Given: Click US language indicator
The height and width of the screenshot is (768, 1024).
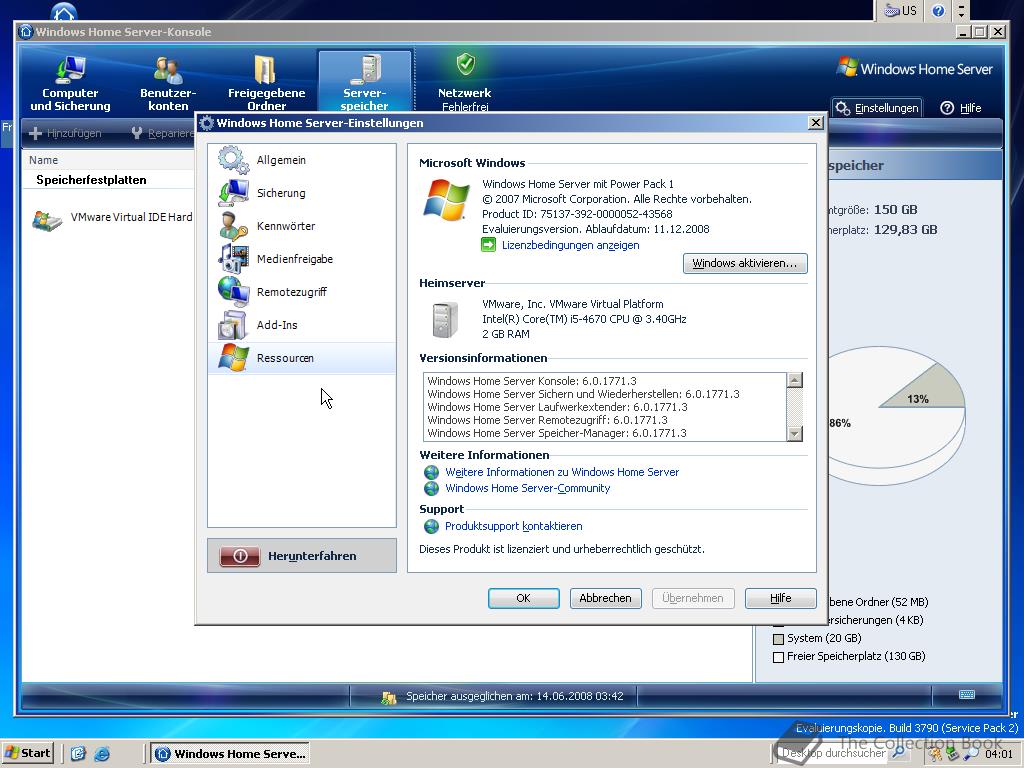Looking at the screenshot, I should click(900, 10).
